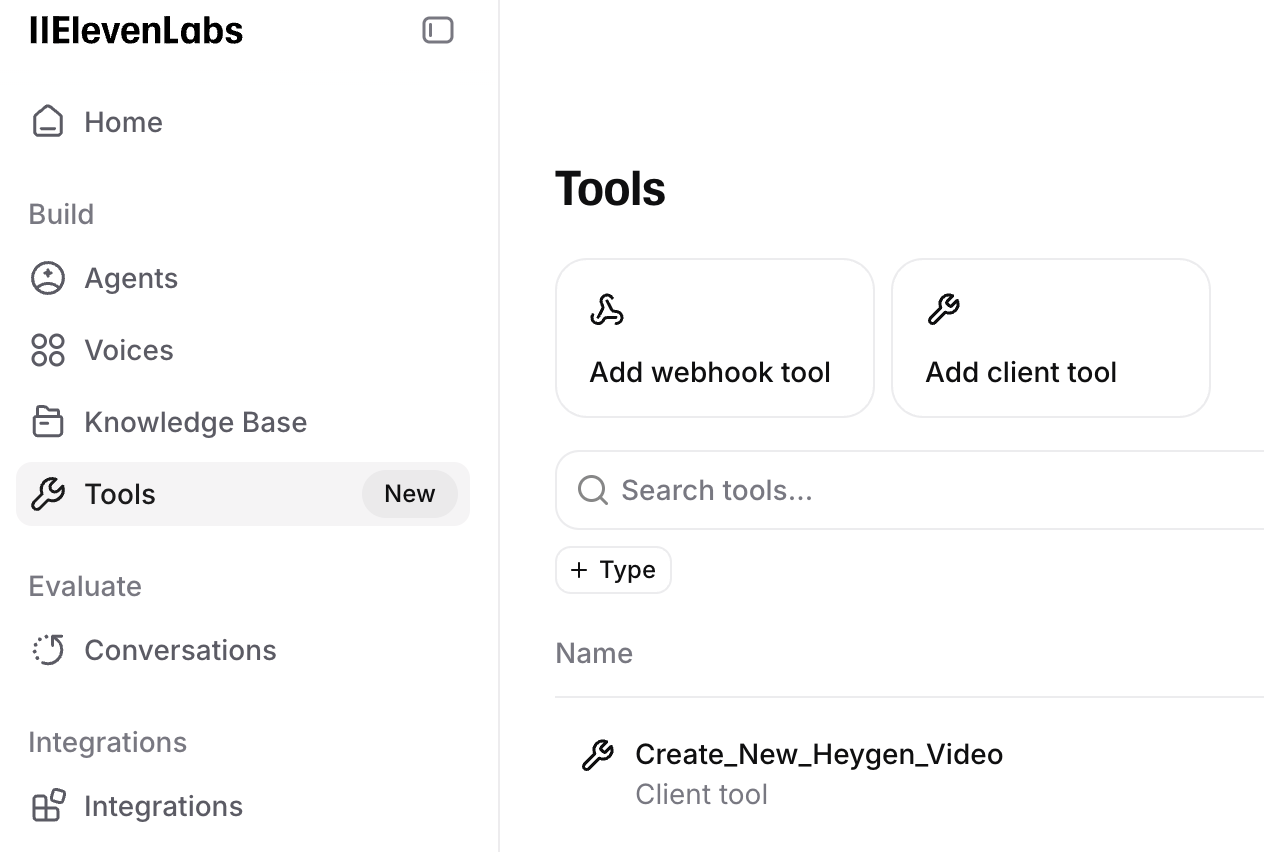Select the Home icon in the sidebar
1264x852 pixels.
tap(47, 120)
